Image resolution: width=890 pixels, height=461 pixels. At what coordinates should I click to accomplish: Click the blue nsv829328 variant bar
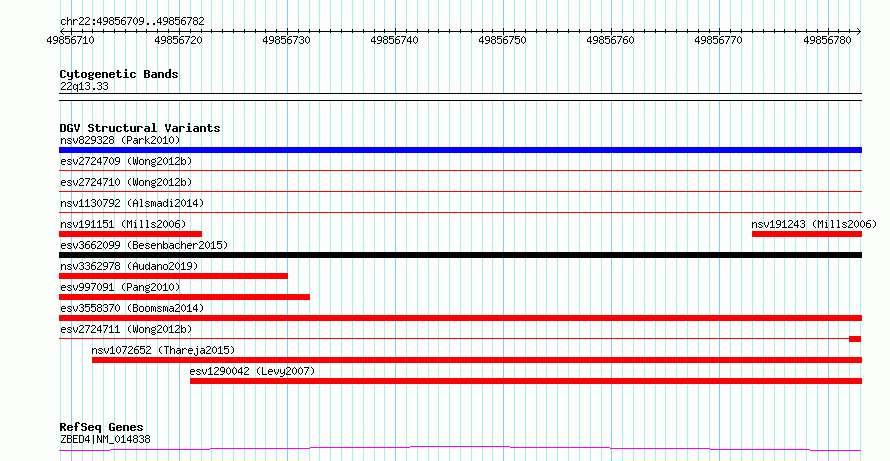(460, 150)
